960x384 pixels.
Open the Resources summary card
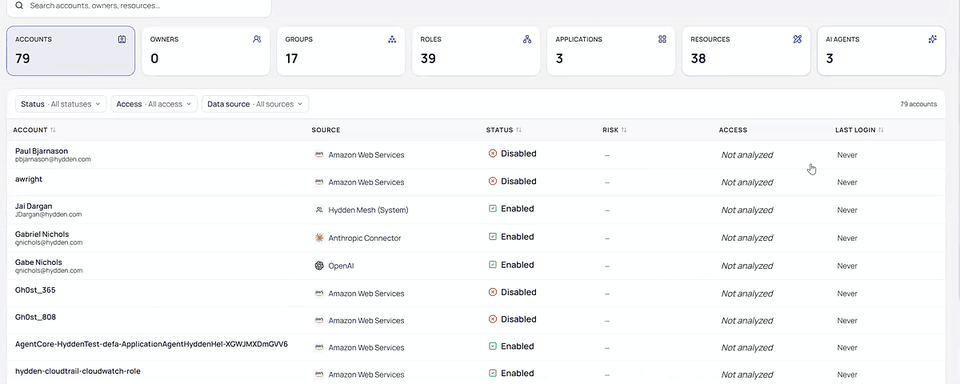click(746, 51)
